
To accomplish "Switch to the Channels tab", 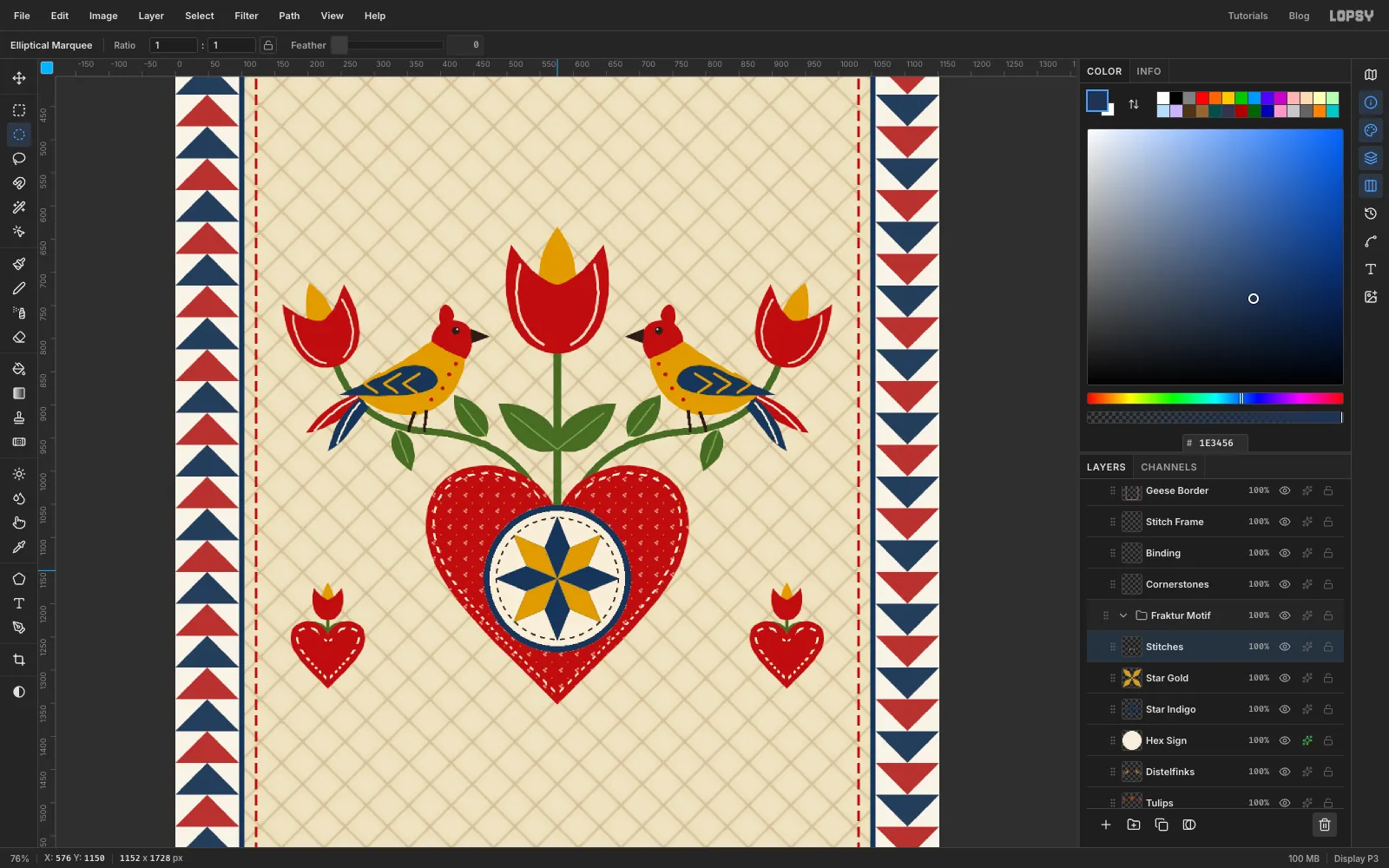I will coord(1168,467).
